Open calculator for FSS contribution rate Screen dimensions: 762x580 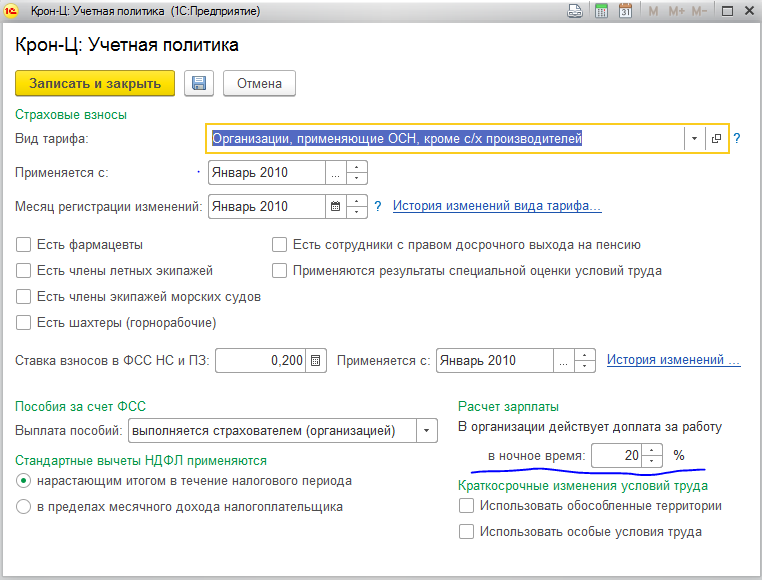[315, 361]
